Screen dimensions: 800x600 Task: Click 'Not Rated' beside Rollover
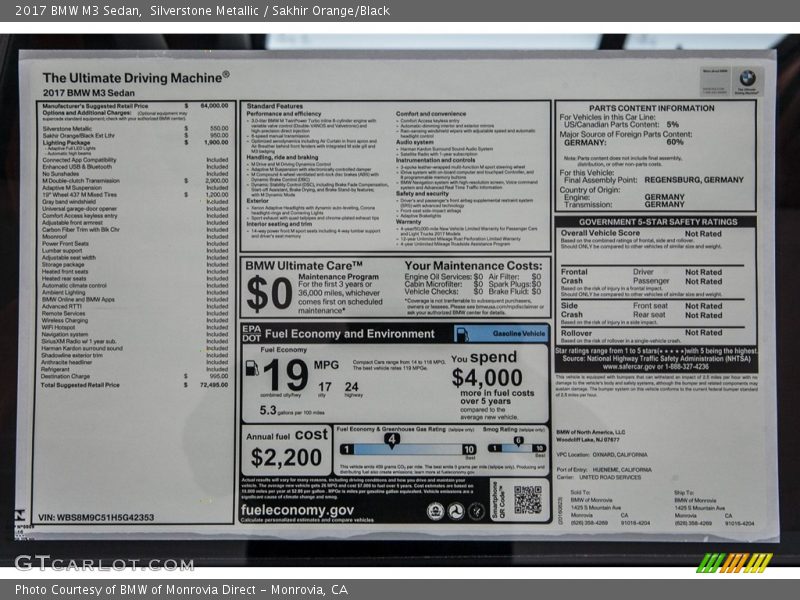tap(704, 333)
